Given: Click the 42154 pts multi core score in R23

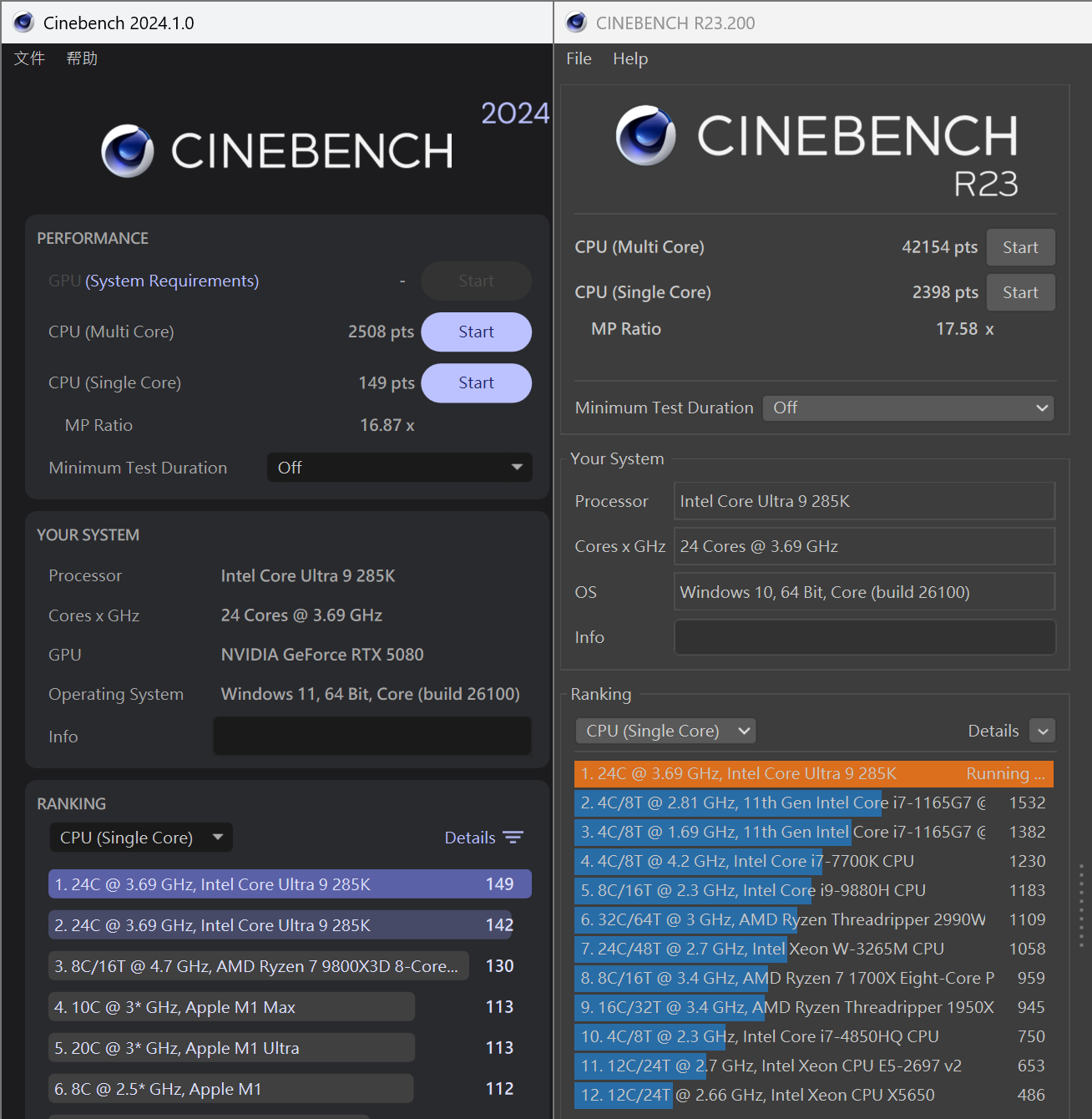Looking at the screenshot, I should pos(939,247).
